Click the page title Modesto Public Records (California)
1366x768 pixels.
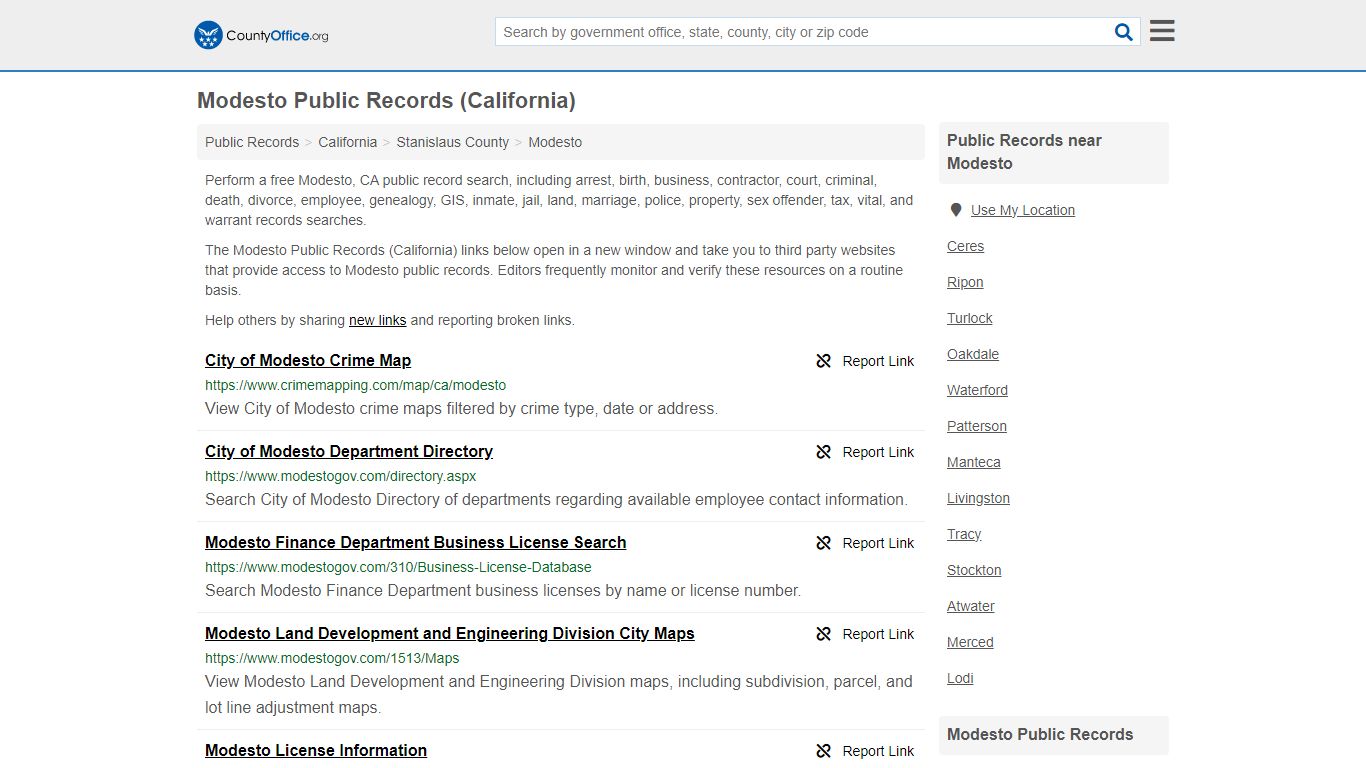pos(386,101)
